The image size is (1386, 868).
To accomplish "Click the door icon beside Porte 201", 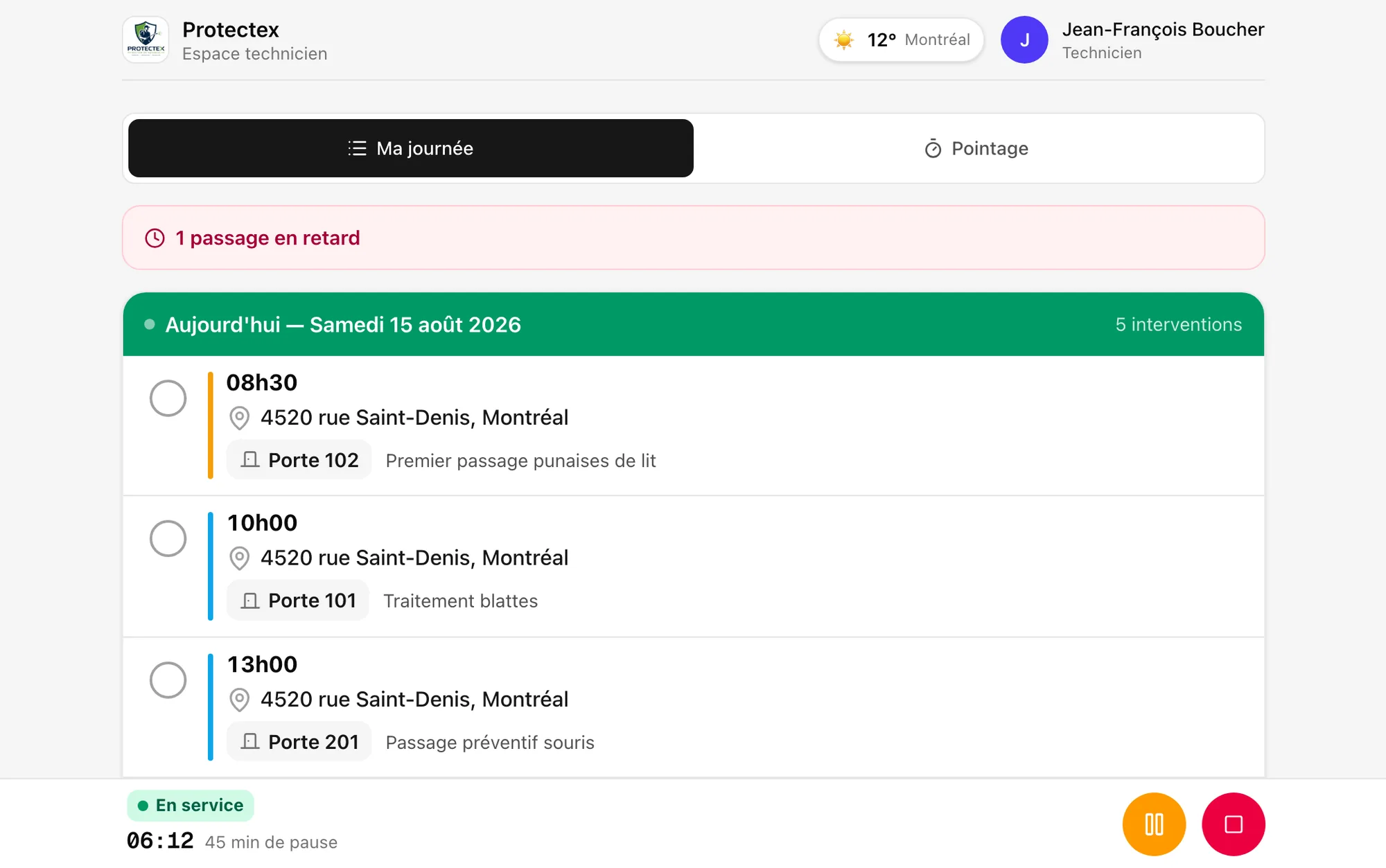I will point(250,742).
